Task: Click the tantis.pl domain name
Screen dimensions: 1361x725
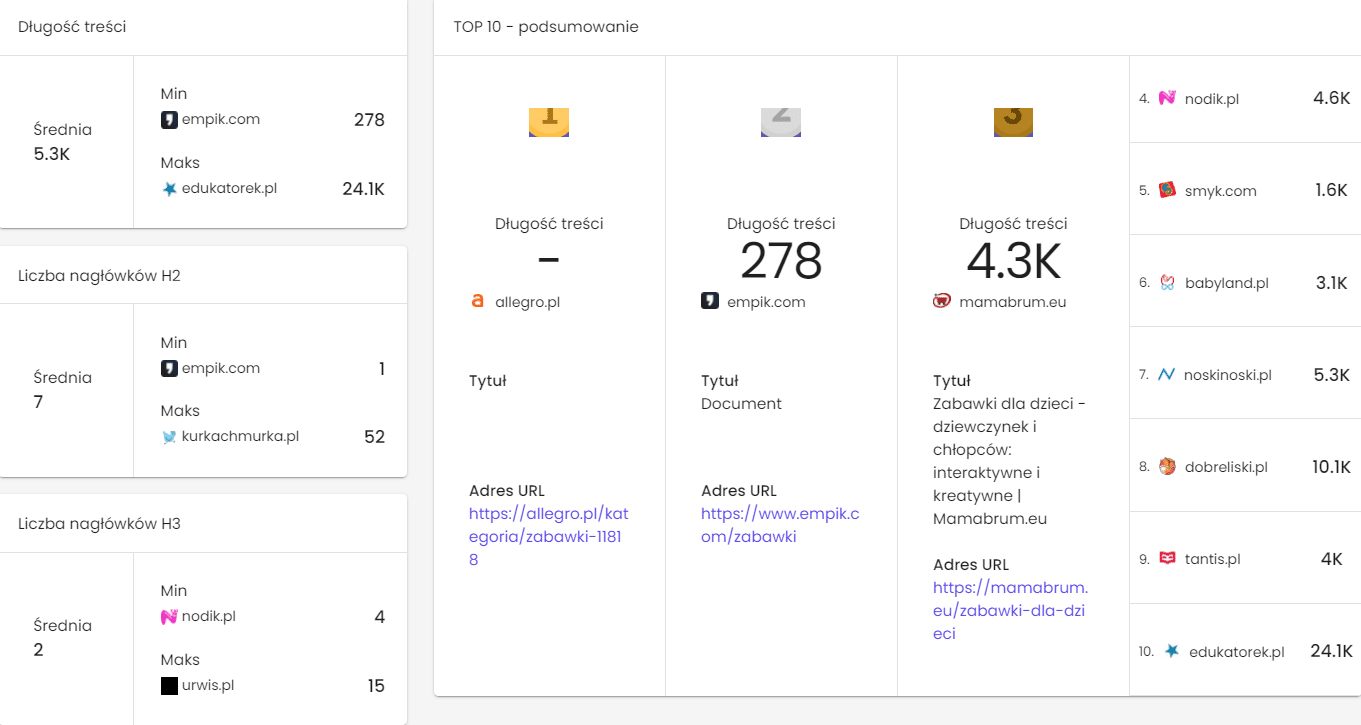Action: pyautogui.click(x=1213, y=559)
